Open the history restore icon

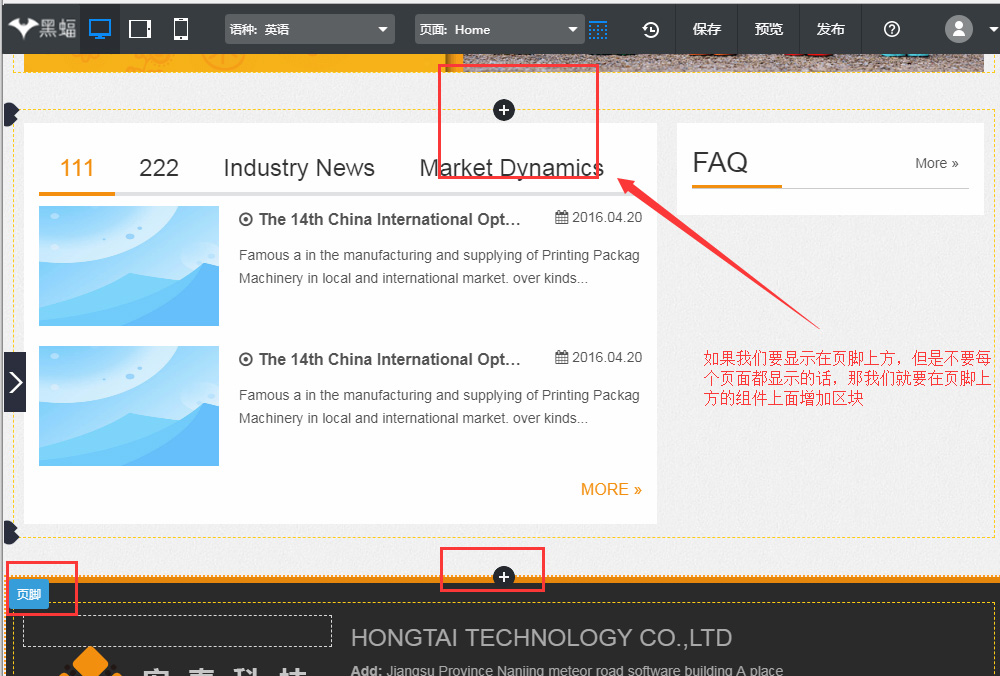point(651,30)
